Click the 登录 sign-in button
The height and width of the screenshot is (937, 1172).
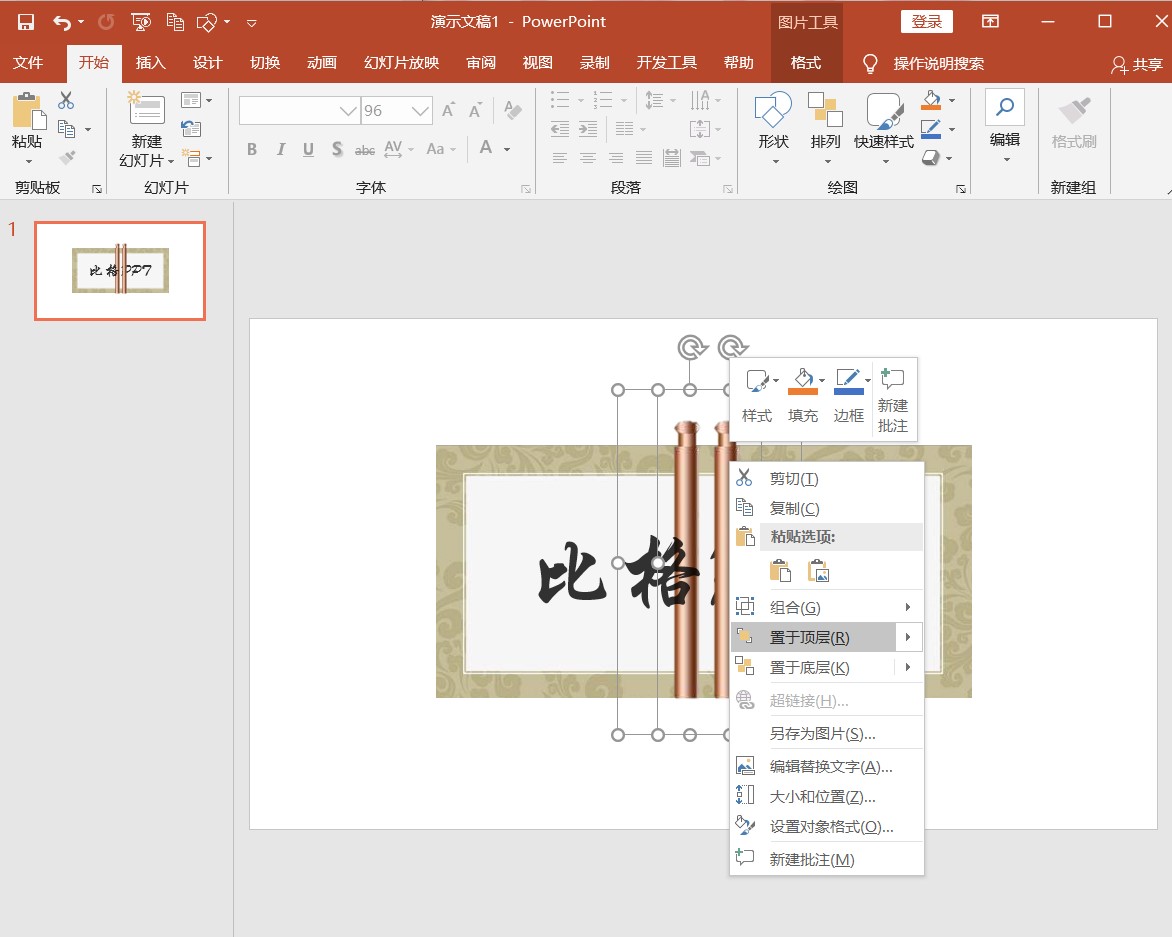tap(926, 21)
